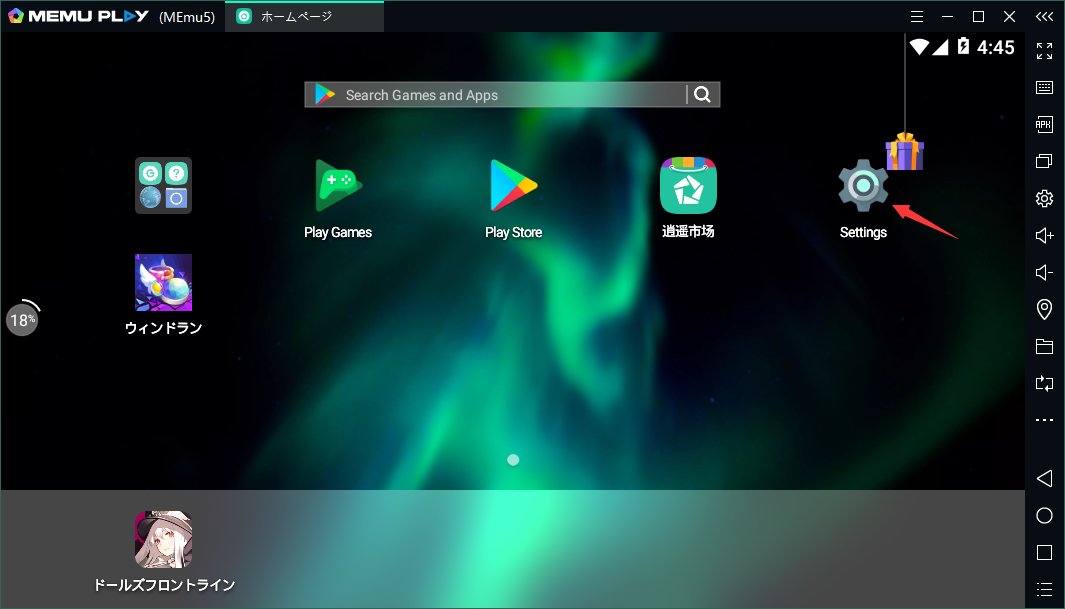Toggle fullscreen mode in the sidebar

[1044, 50]
